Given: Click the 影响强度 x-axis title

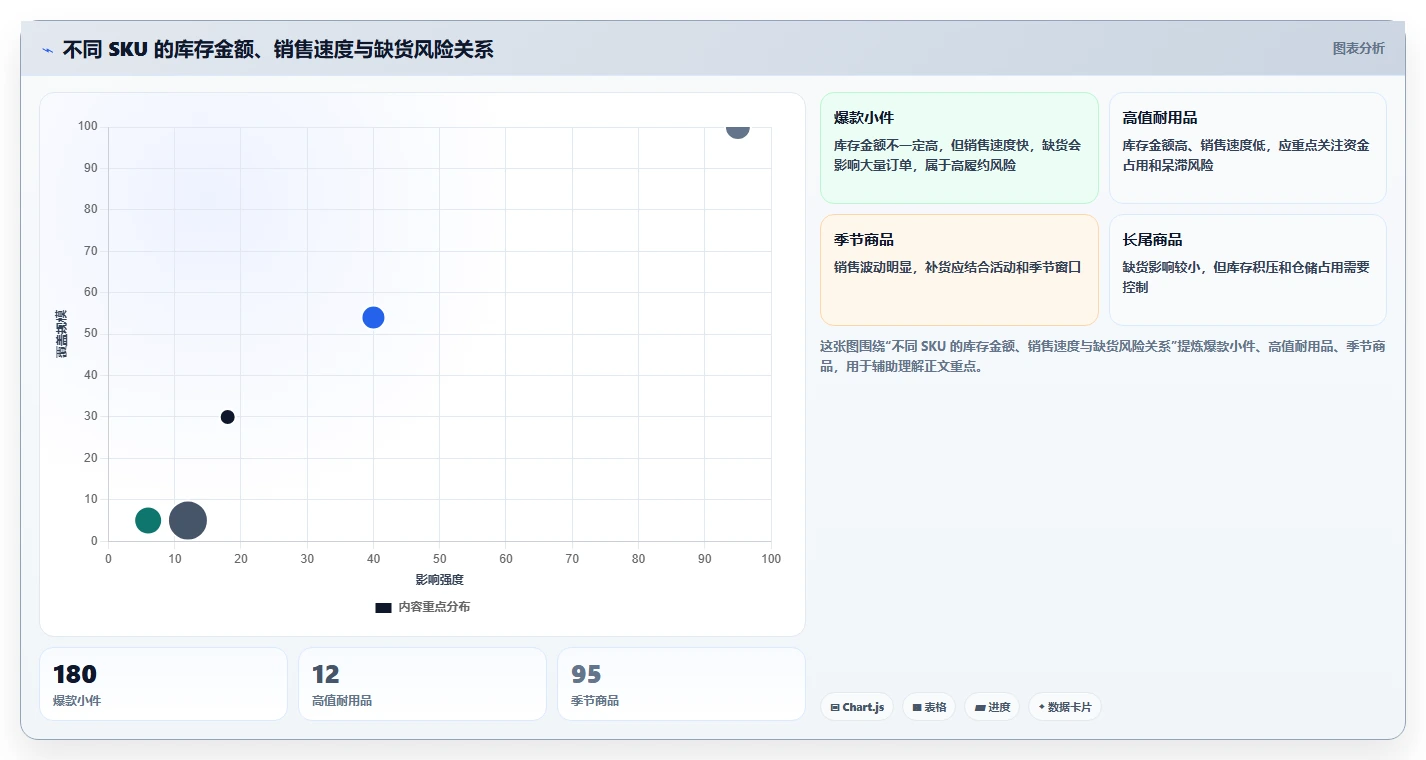Looking at the screenshot, I should coord(440,579).
